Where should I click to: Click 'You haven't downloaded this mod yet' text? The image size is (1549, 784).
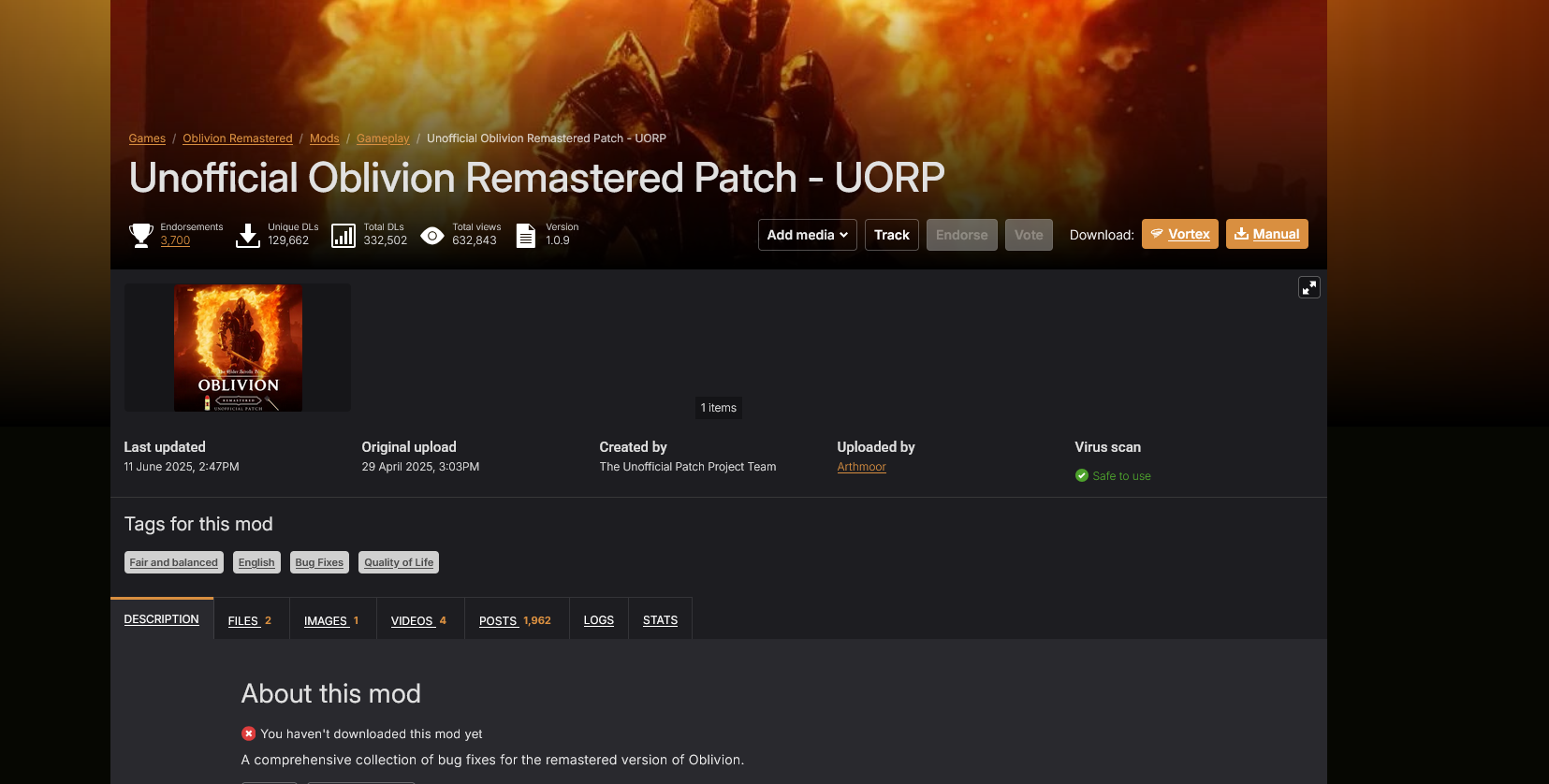click(372, 734)
